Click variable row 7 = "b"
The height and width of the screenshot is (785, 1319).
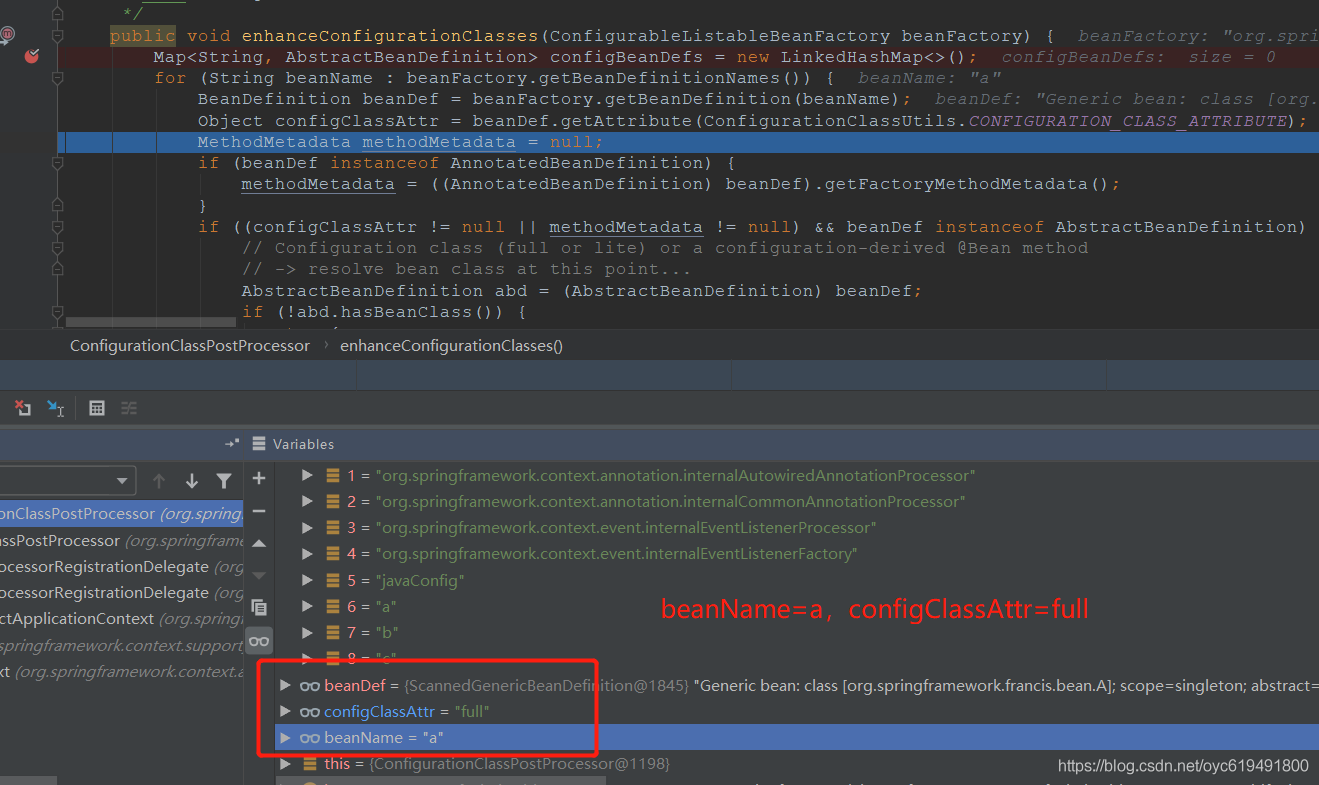pyautogui.click(x=797, y=632)
